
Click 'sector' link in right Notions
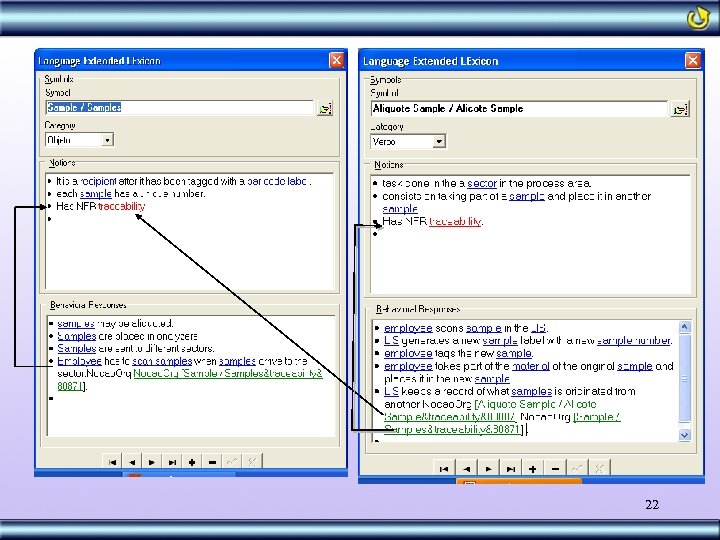coord(482,184)
